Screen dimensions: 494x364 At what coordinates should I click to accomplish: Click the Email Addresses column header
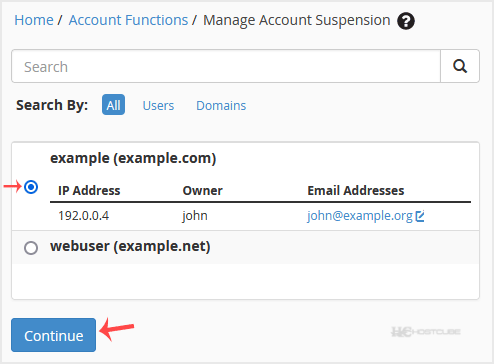click(356, 191)
